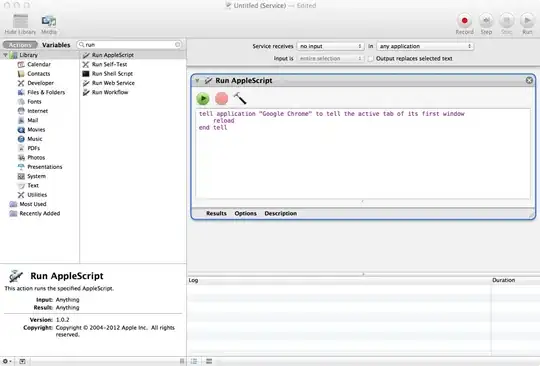Select the Utilities library category
The width and height of the screenshot is (540, 366).
click(37, 195)
